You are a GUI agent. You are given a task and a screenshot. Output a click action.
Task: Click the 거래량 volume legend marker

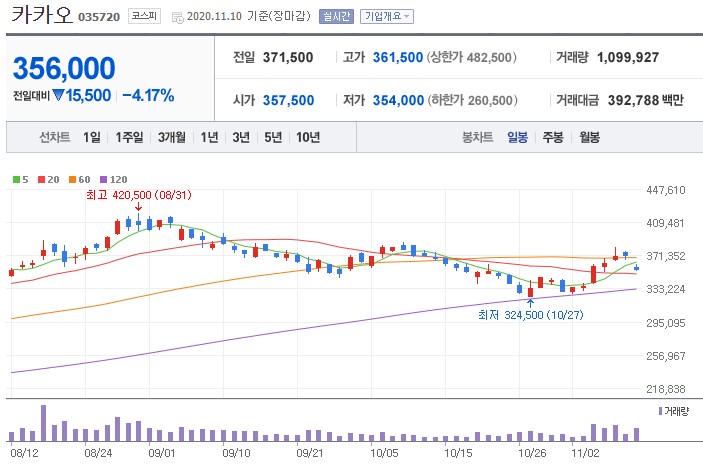point(660,411)
